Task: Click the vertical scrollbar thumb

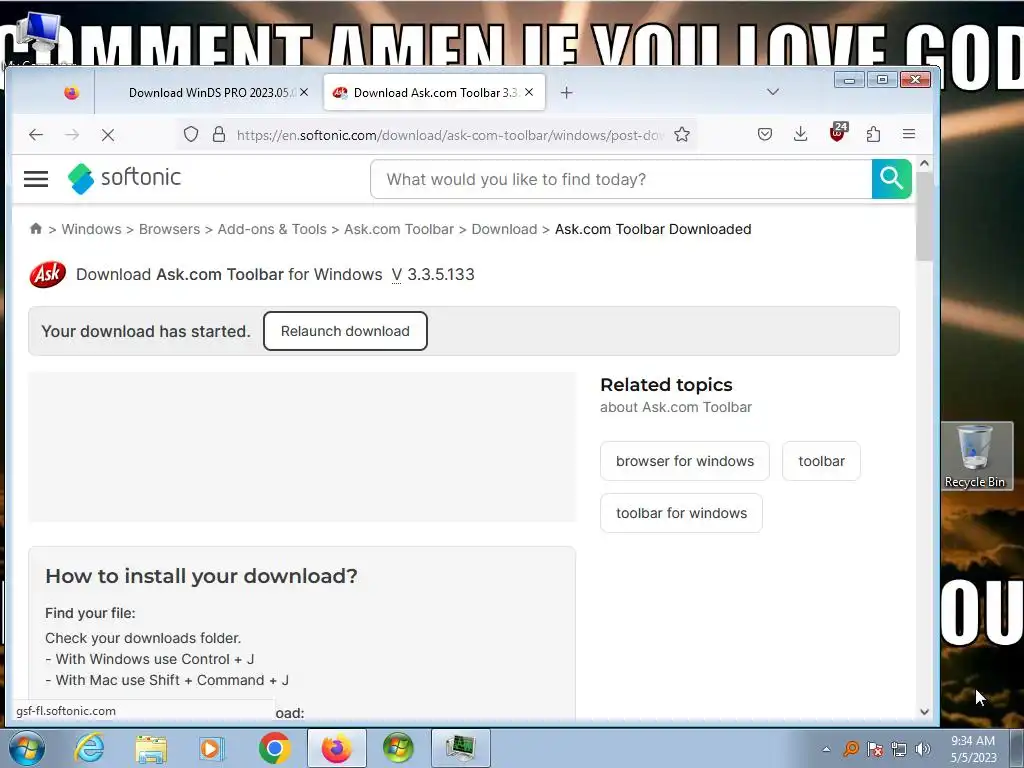Action: tap(924, 217)
